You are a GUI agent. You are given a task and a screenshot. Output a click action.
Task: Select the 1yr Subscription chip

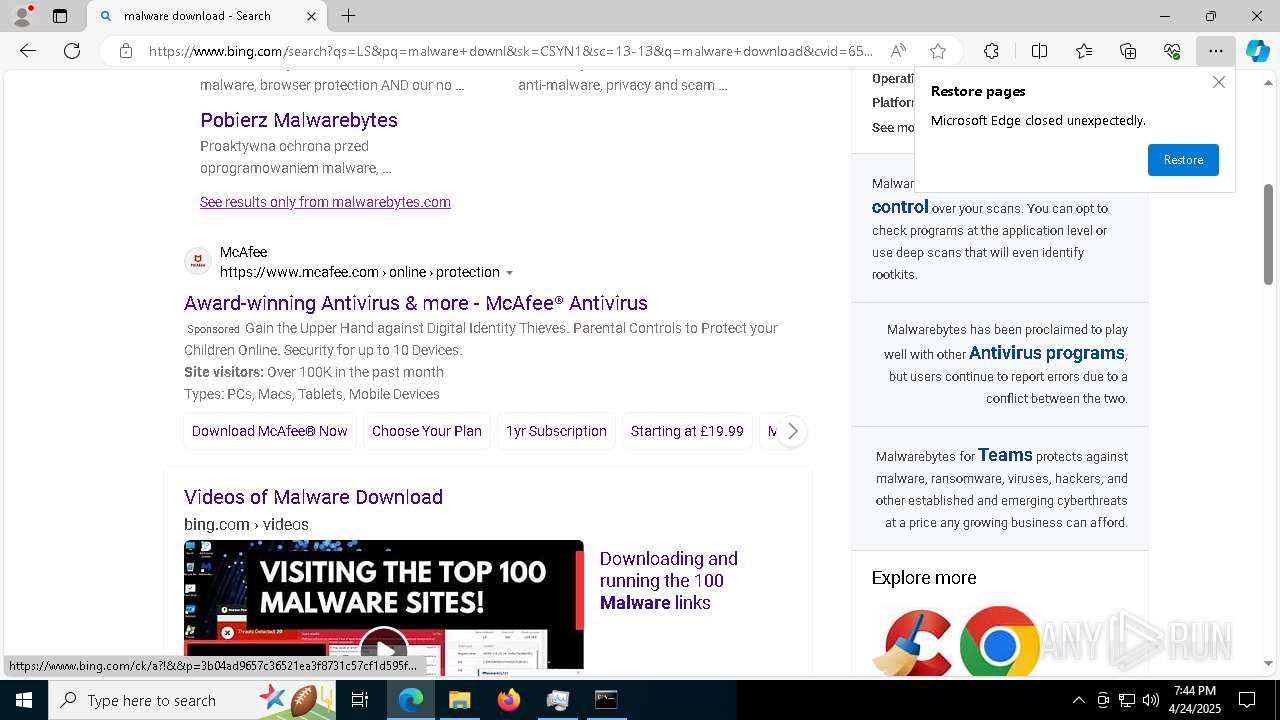coord(556,431)
